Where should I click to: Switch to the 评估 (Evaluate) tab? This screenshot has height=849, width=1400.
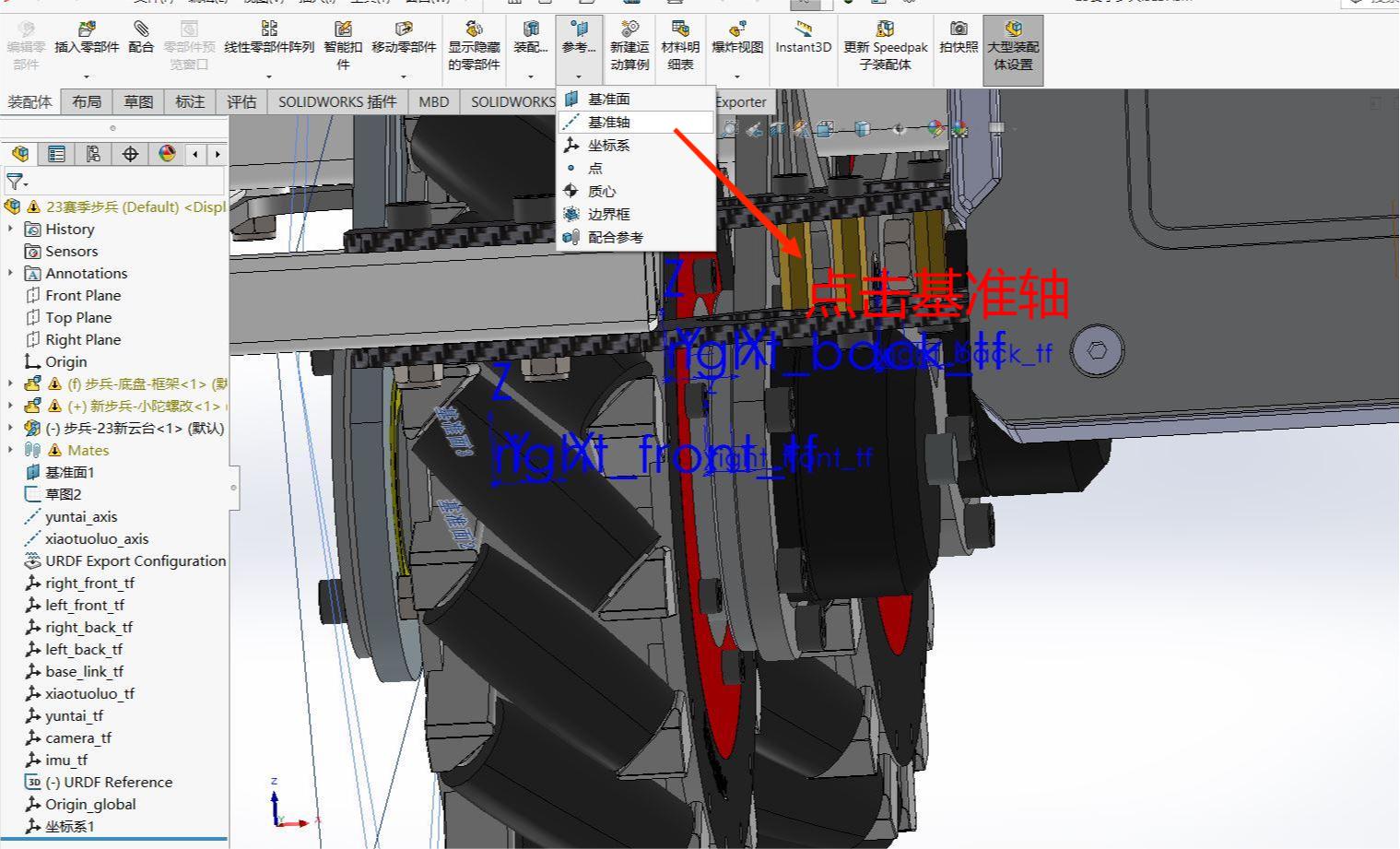tap(241, 101)
